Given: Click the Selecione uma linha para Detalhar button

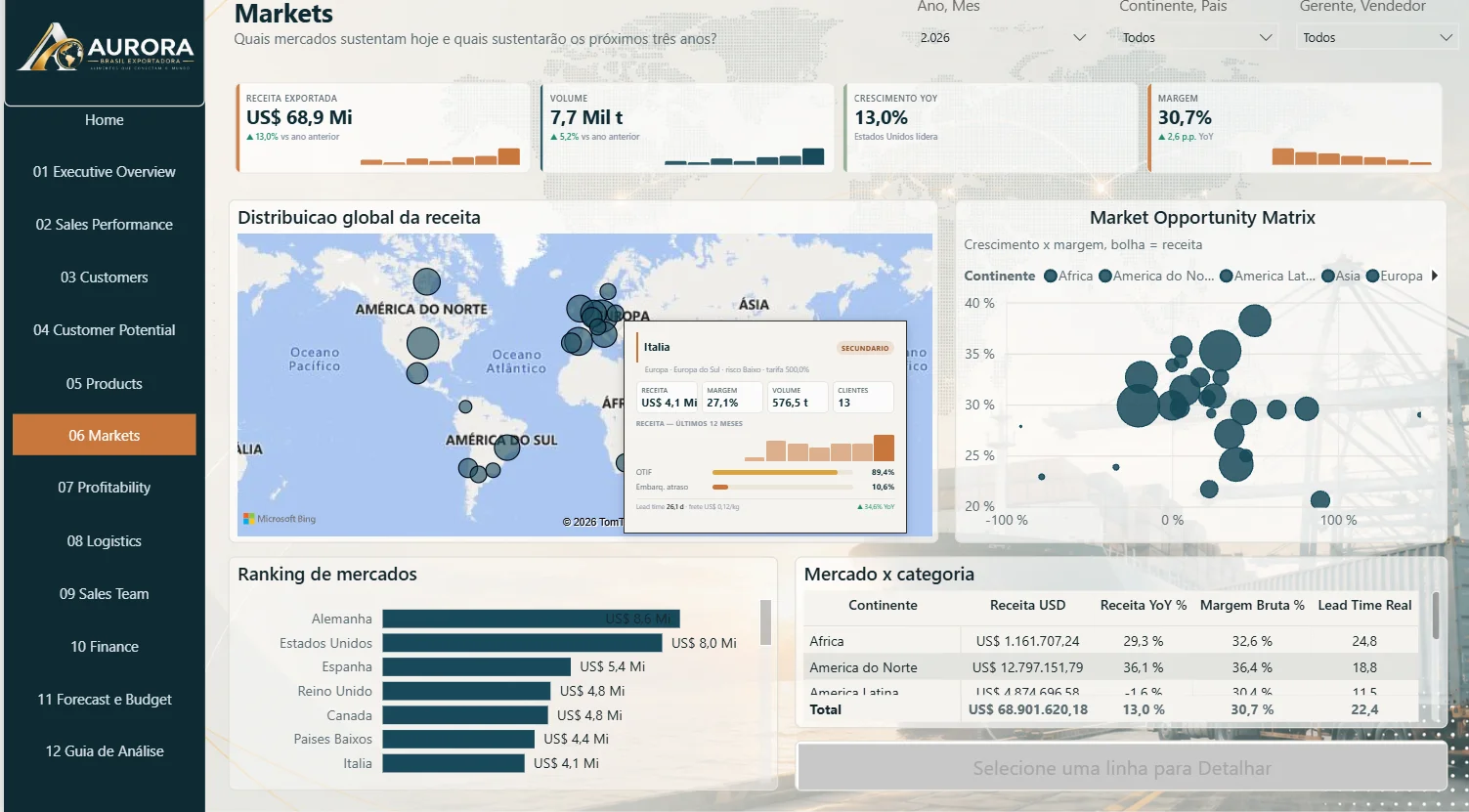Looking at the screenshot, I should pyautogui.click(x=1122, y=768).
